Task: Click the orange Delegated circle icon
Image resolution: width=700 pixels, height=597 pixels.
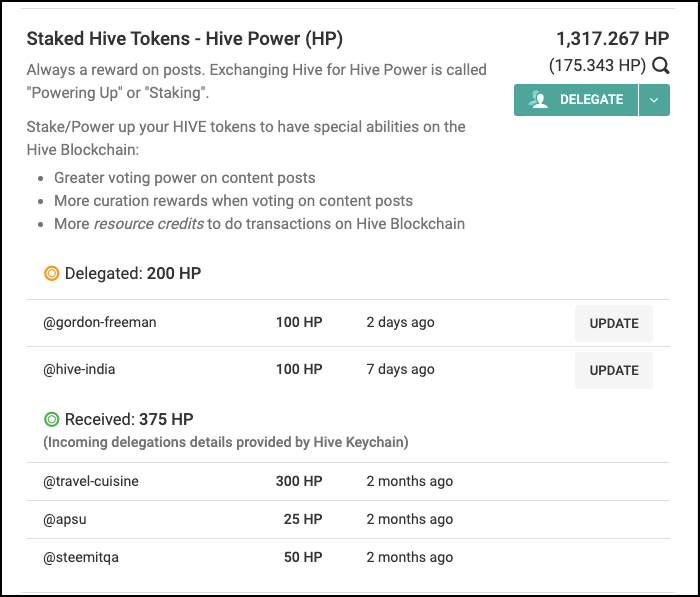Action: [51, 273]
